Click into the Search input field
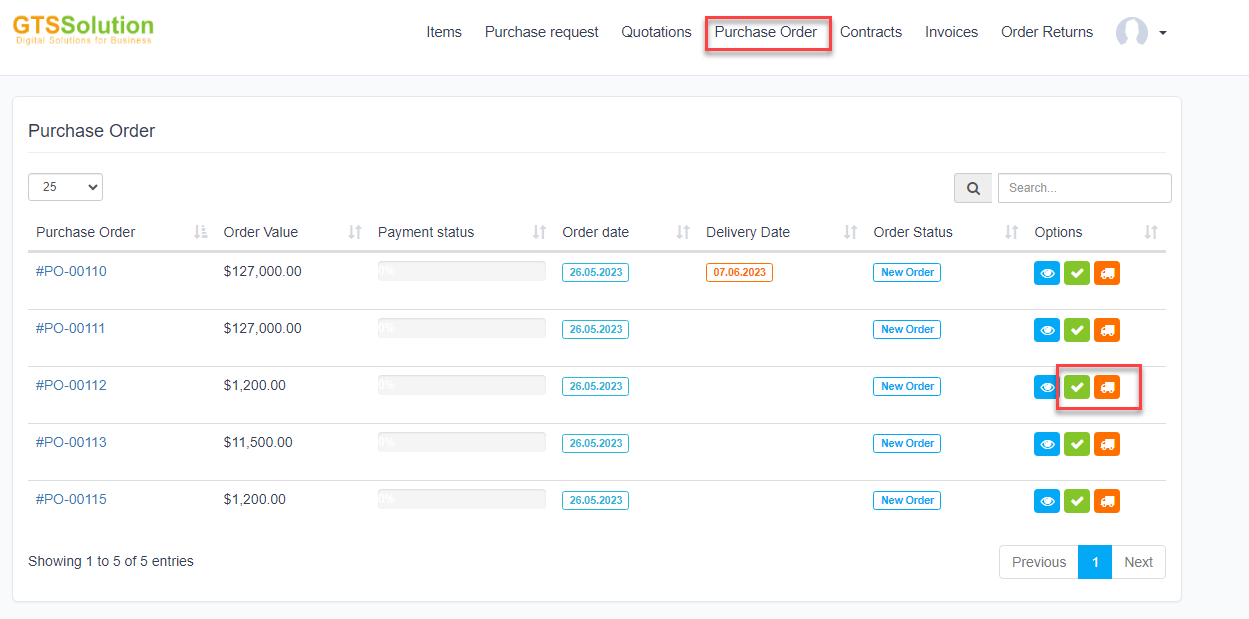Screen dimensions: 1249x619 tap(1084, 188)
